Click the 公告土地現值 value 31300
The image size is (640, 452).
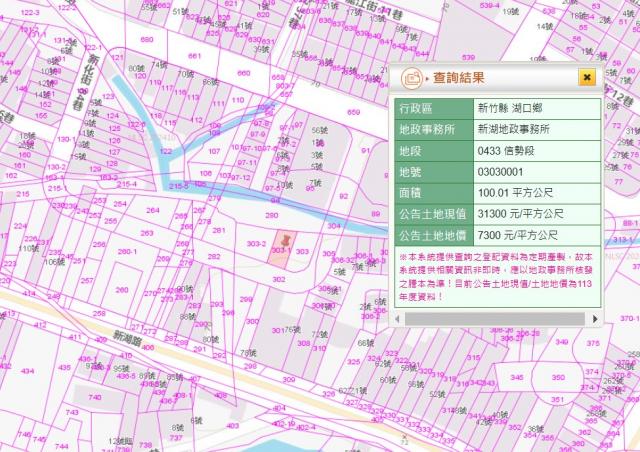pos(520,214)
